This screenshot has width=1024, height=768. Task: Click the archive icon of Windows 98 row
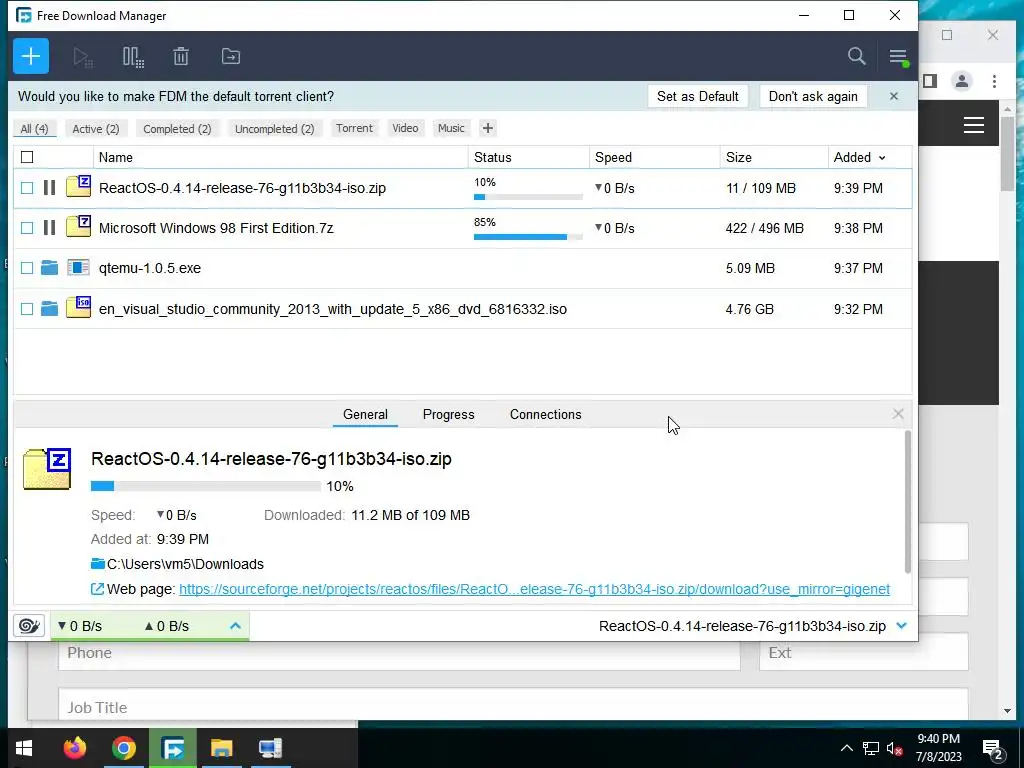coord(78,227)
